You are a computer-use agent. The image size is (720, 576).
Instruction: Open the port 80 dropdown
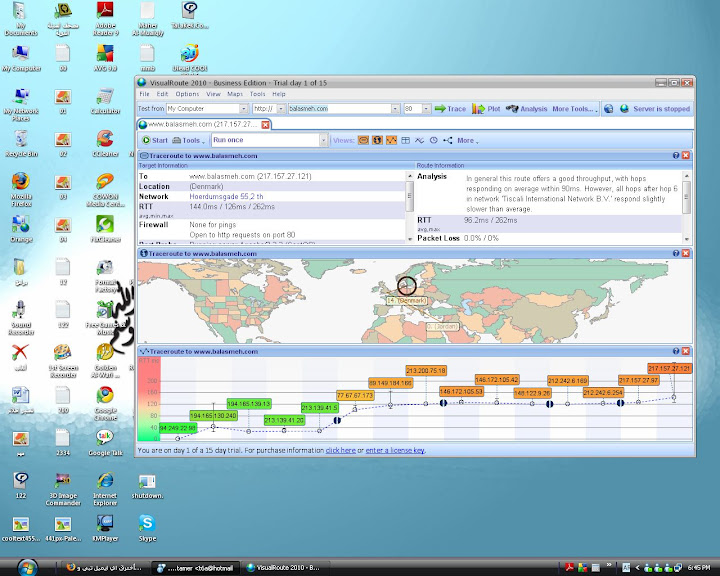[424, 109]
